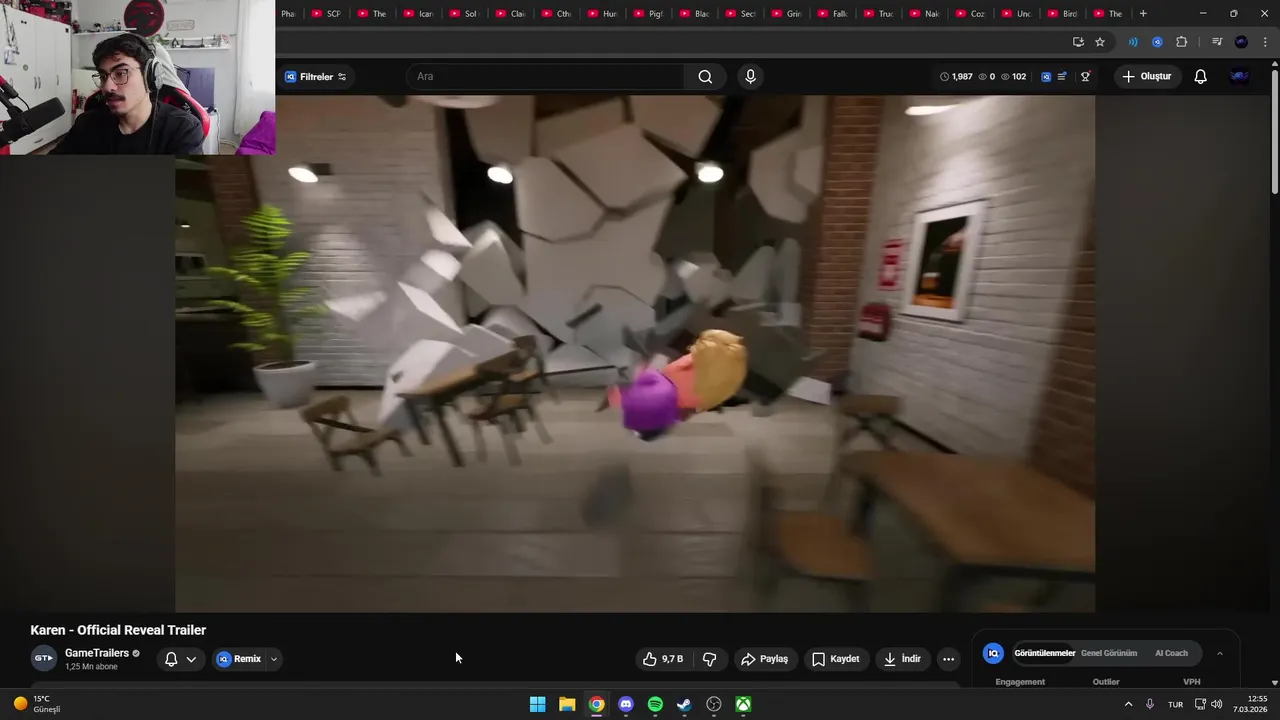1280x720 pixels.
Task: Click the page vertical scrollbar
Action: pos(1274,130)
